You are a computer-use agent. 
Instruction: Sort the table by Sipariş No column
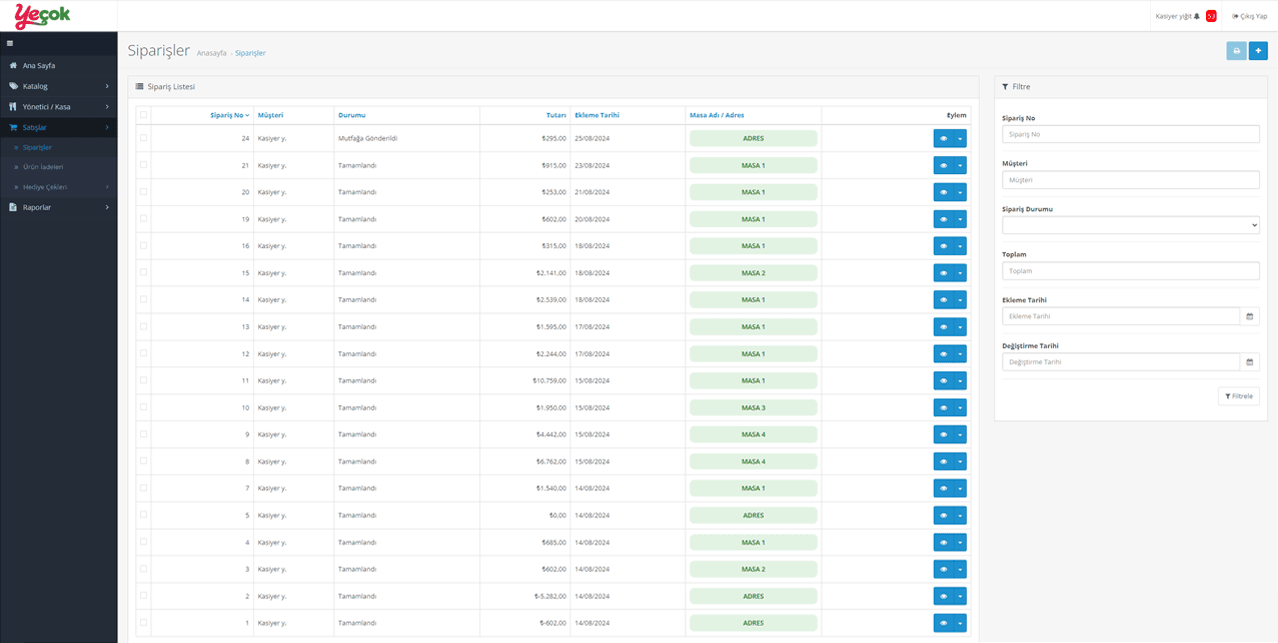tap(230, 115)
